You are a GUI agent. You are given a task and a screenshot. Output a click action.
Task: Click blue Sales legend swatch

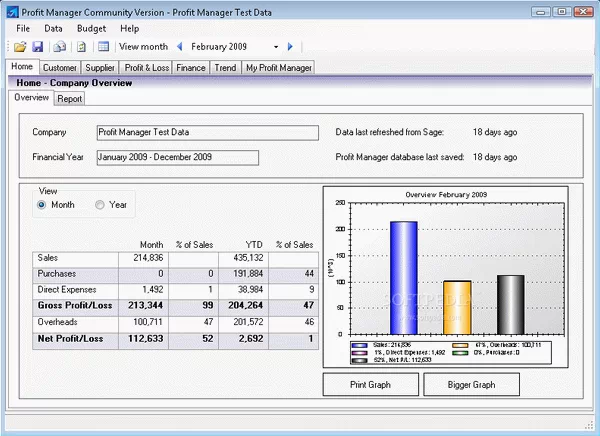[x=360, y=346]
